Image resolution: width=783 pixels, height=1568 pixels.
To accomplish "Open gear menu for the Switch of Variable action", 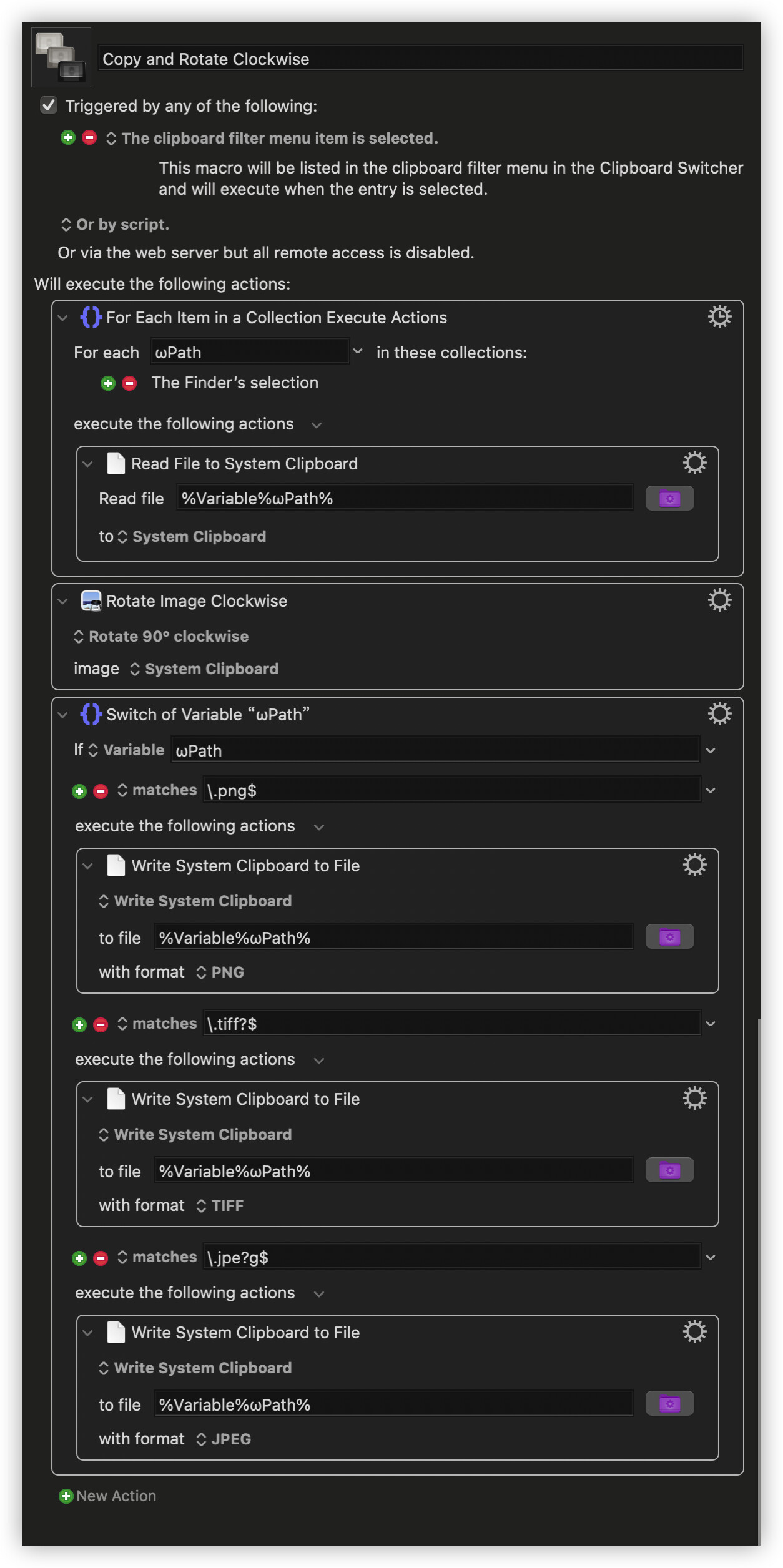I will (719, 714).
